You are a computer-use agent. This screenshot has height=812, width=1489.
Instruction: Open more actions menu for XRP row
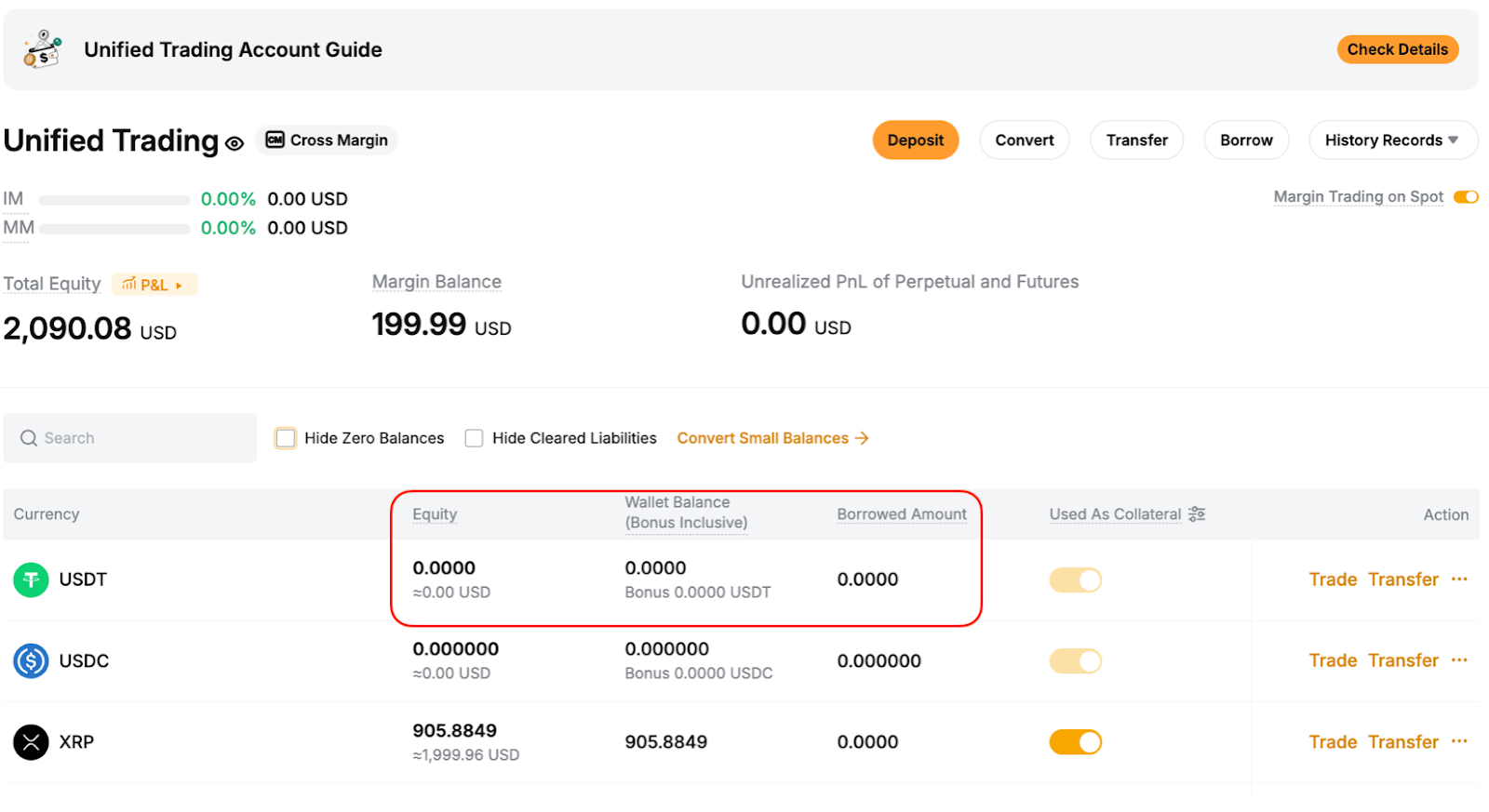1459,741
